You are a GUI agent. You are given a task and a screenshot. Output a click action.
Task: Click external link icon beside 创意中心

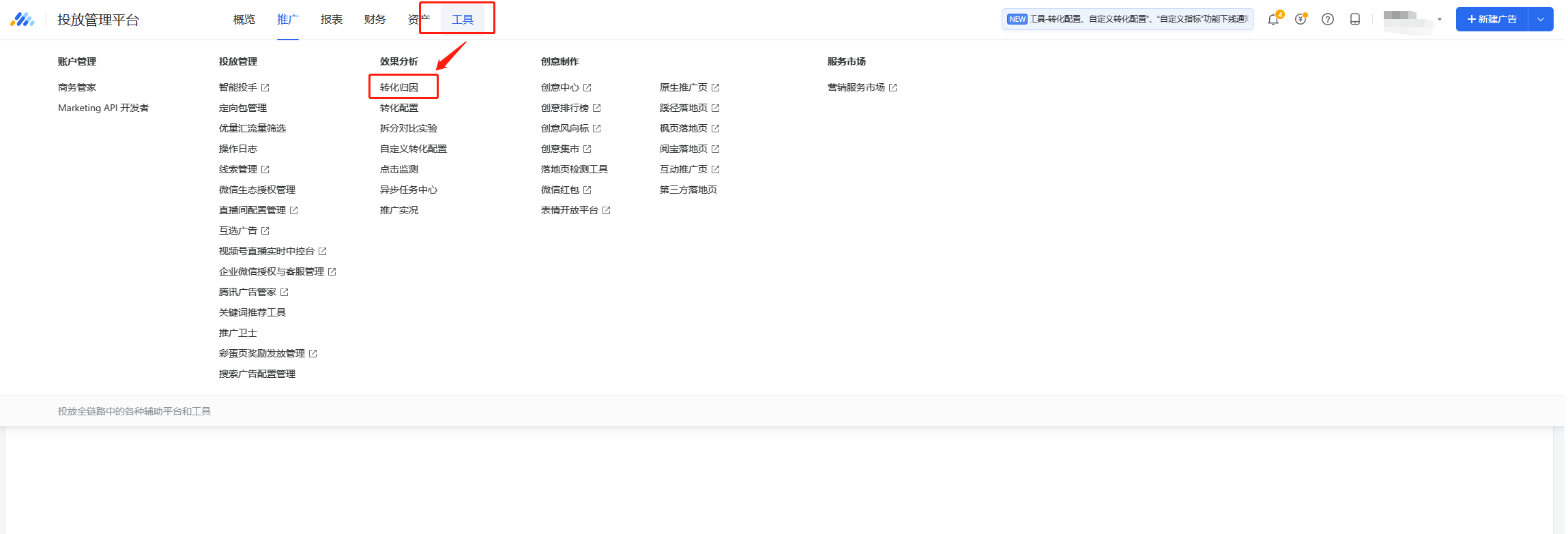click(x=587, y=87)
